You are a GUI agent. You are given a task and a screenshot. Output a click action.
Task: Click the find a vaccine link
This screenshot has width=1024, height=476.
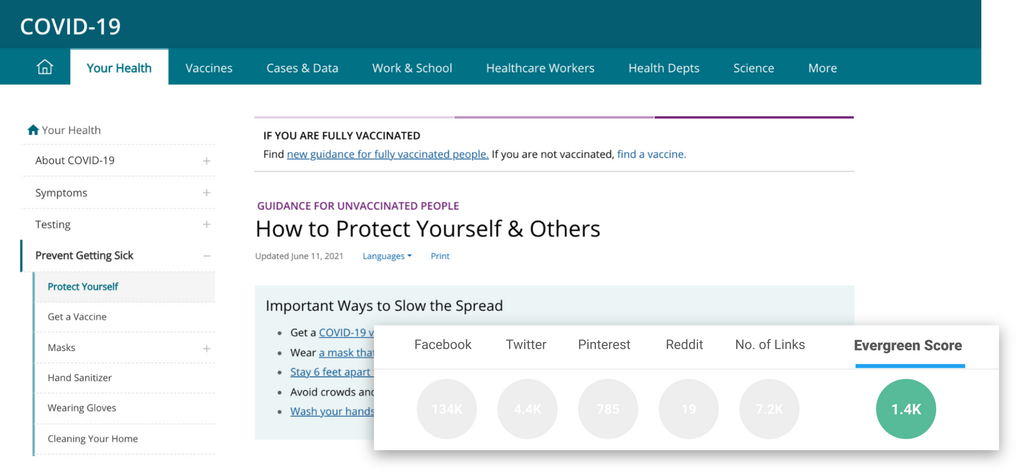[651, 154]
